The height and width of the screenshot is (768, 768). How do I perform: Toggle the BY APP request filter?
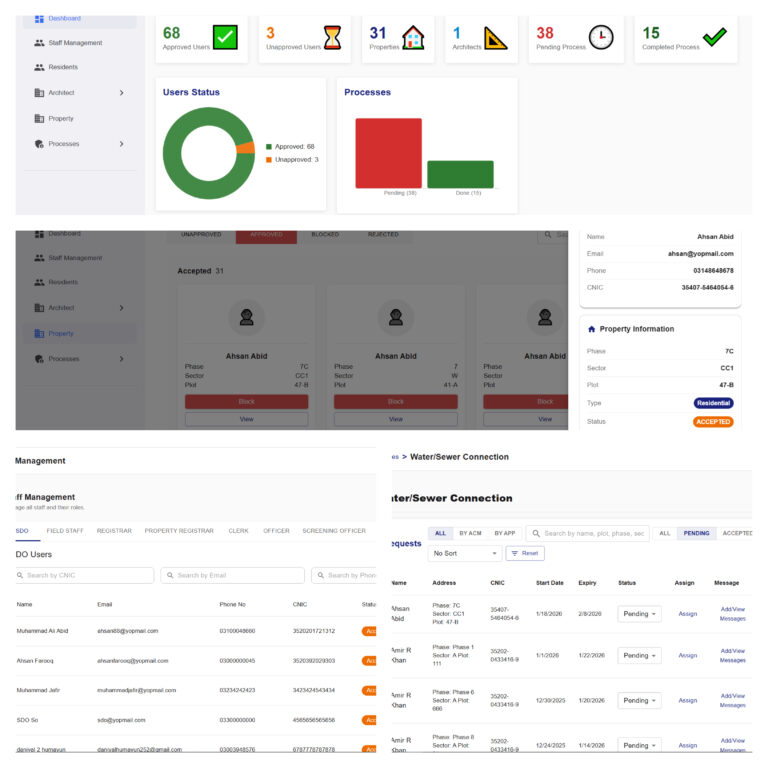point(504,533)
